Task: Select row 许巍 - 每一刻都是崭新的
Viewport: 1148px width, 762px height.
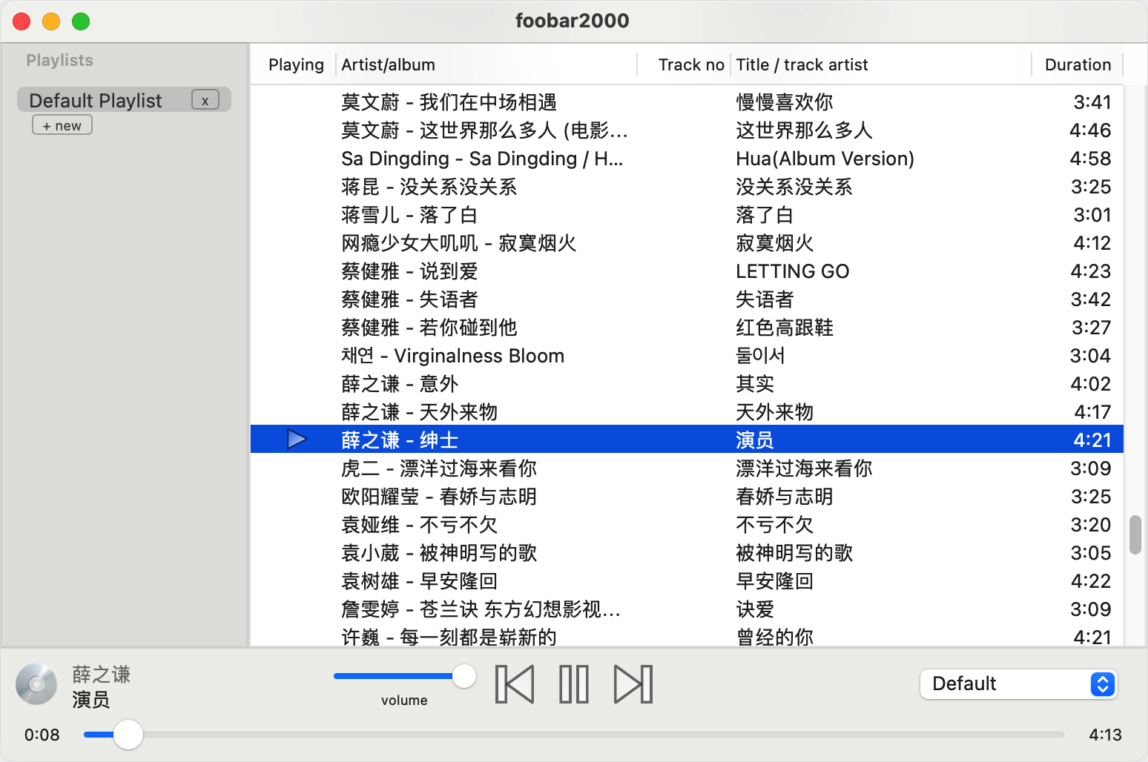Action: (687, 636)
